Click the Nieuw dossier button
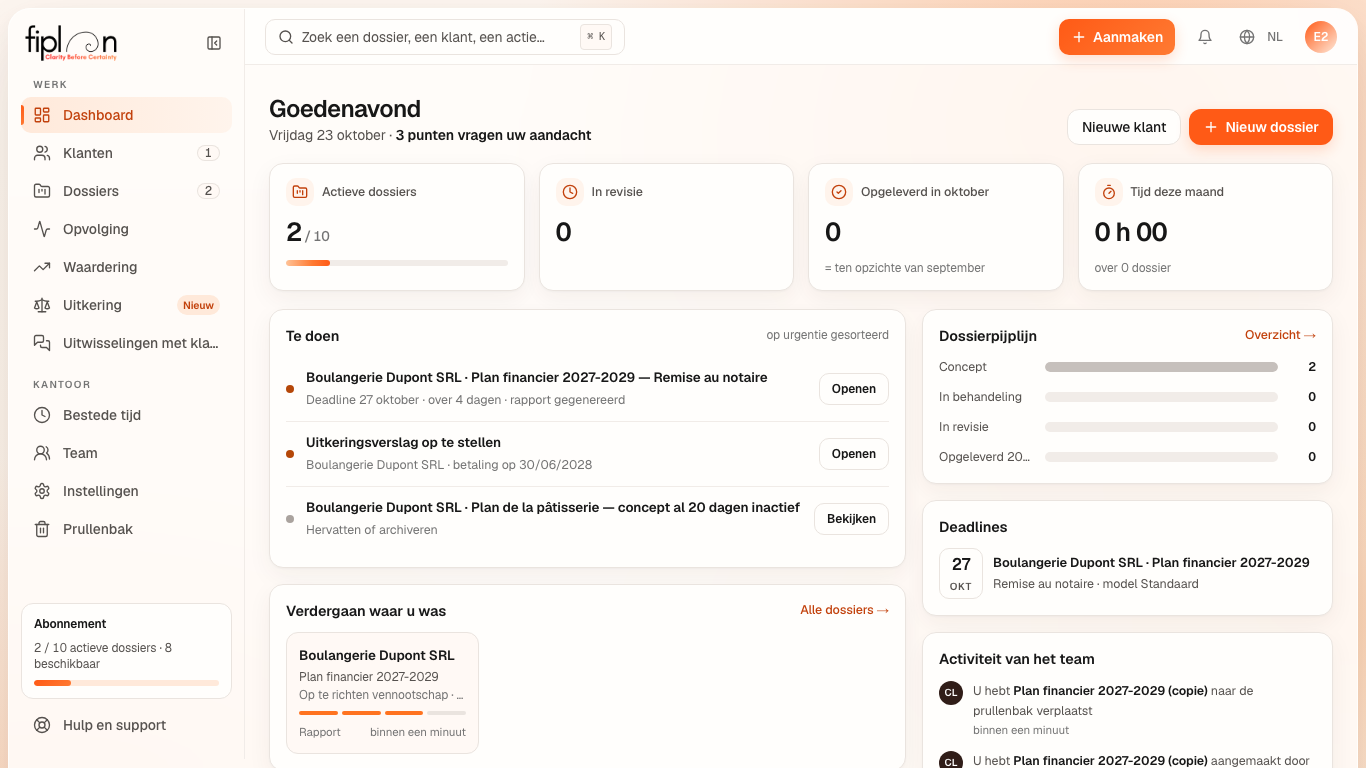Screen dimensions: 1366x768 click(1261, 127)
